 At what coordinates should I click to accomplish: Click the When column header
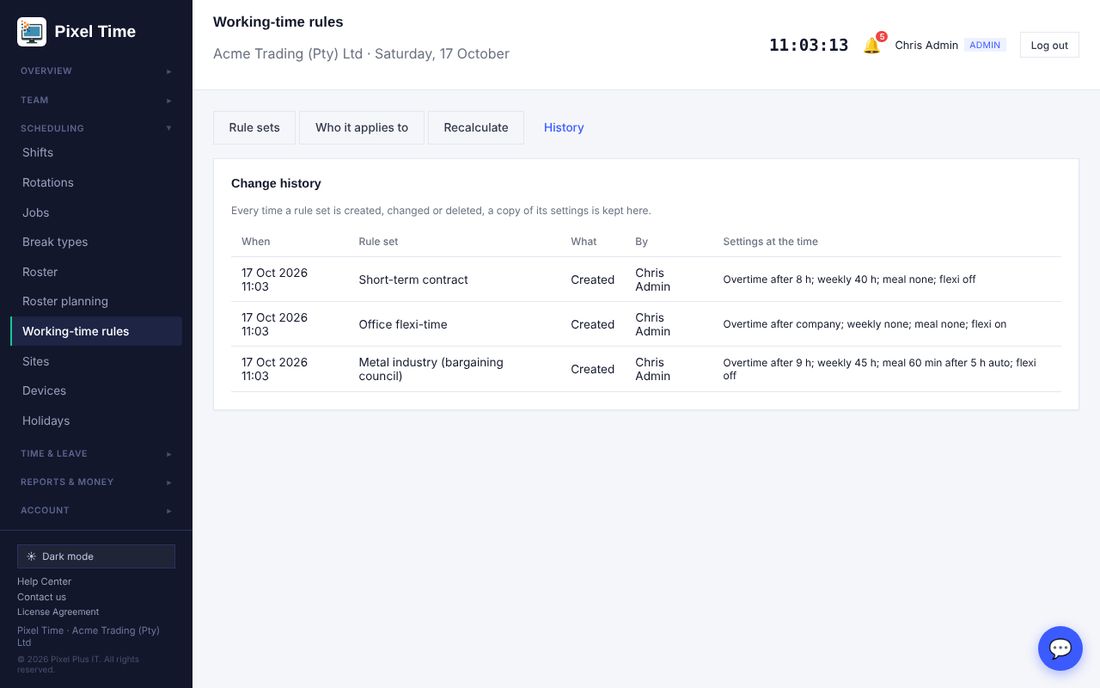tap(255, 242)
